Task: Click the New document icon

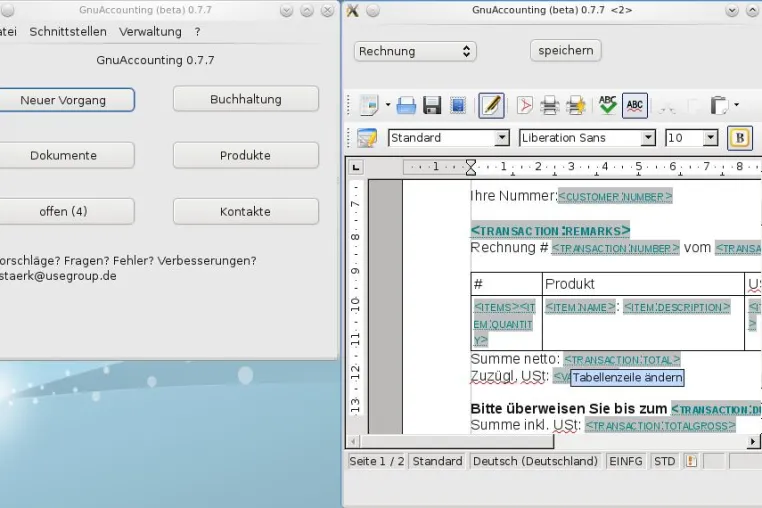Action: click(x=369, y=105)
